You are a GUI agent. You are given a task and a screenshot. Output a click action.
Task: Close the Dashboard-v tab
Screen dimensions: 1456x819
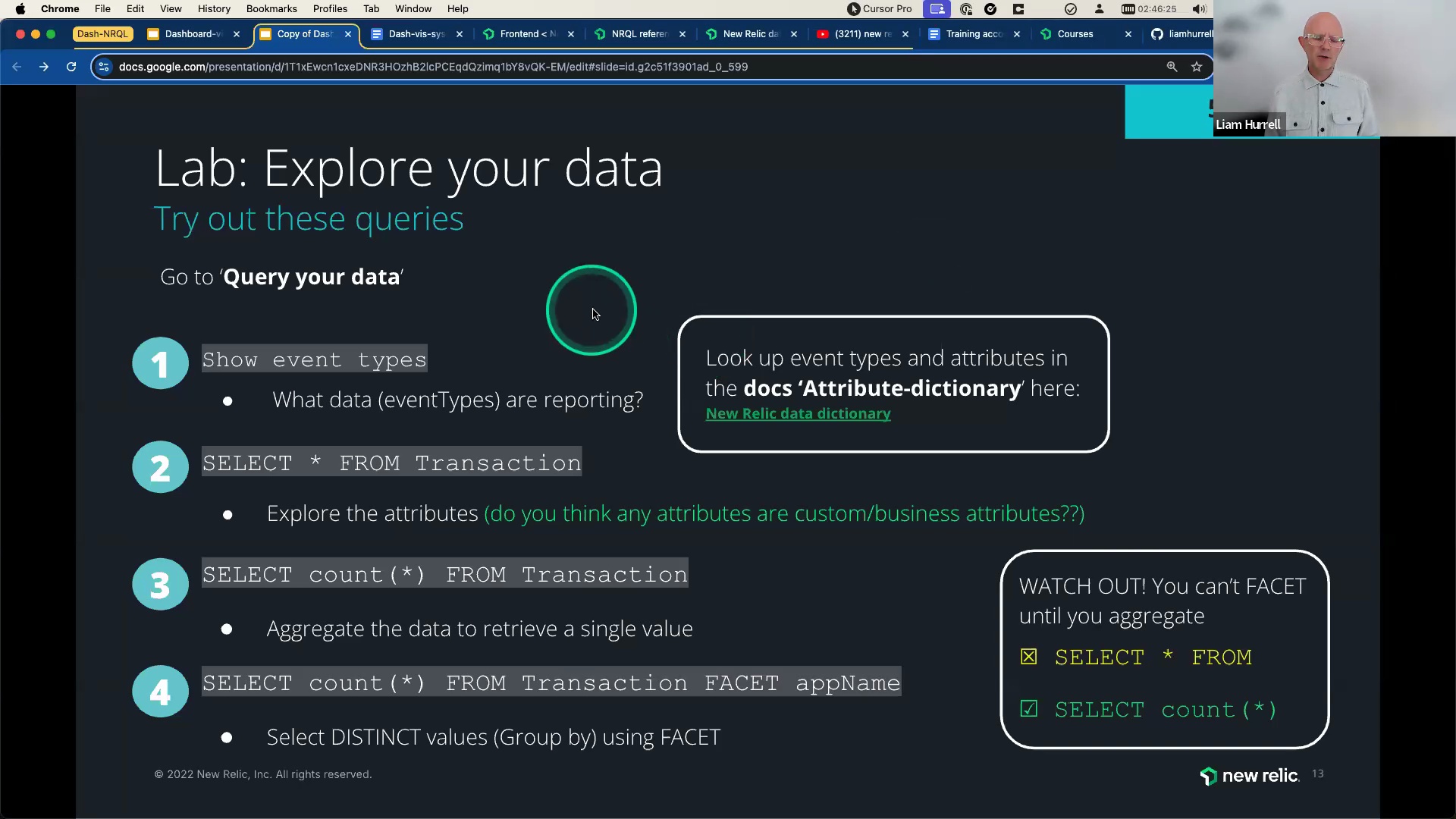pyautogui.click(x=237, y=34)
